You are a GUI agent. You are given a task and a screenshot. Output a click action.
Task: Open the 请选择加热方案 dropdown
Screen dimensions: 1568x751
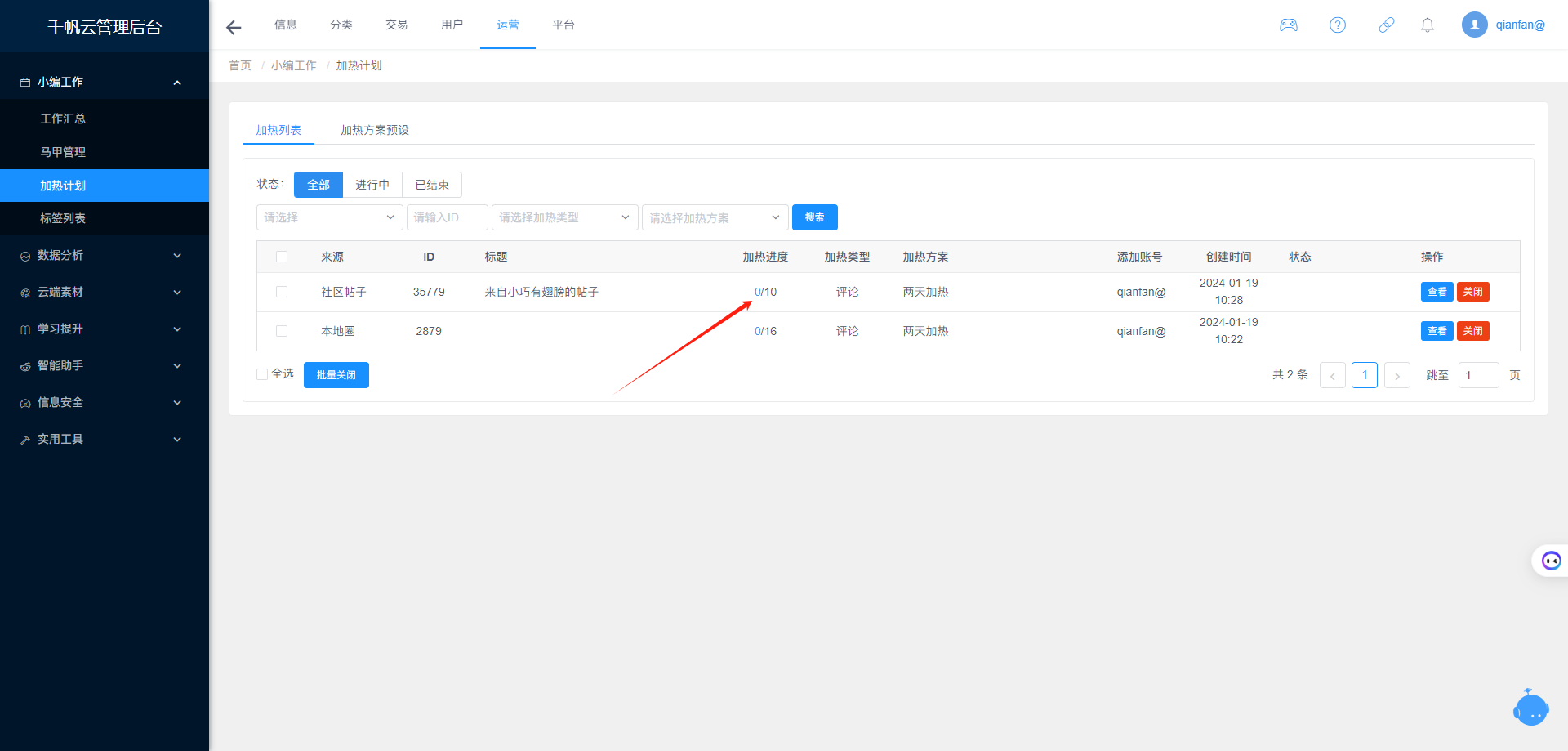(x=715, y=217)
